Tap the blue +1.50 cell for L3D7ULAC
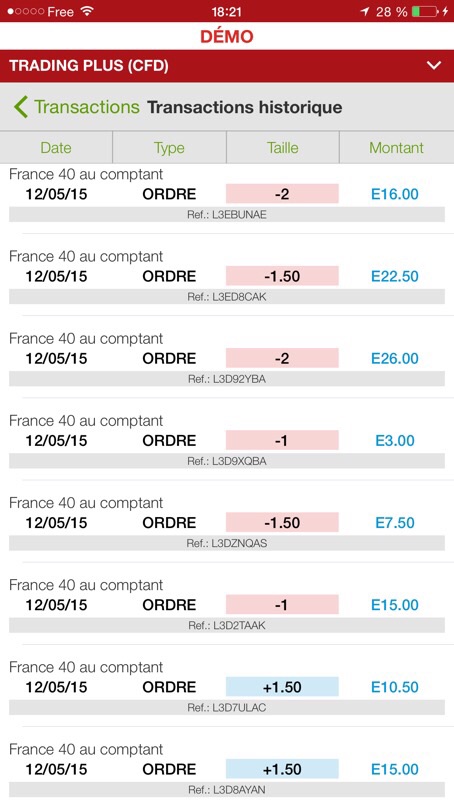Viewport: 454px width, 807px height. 282,687
